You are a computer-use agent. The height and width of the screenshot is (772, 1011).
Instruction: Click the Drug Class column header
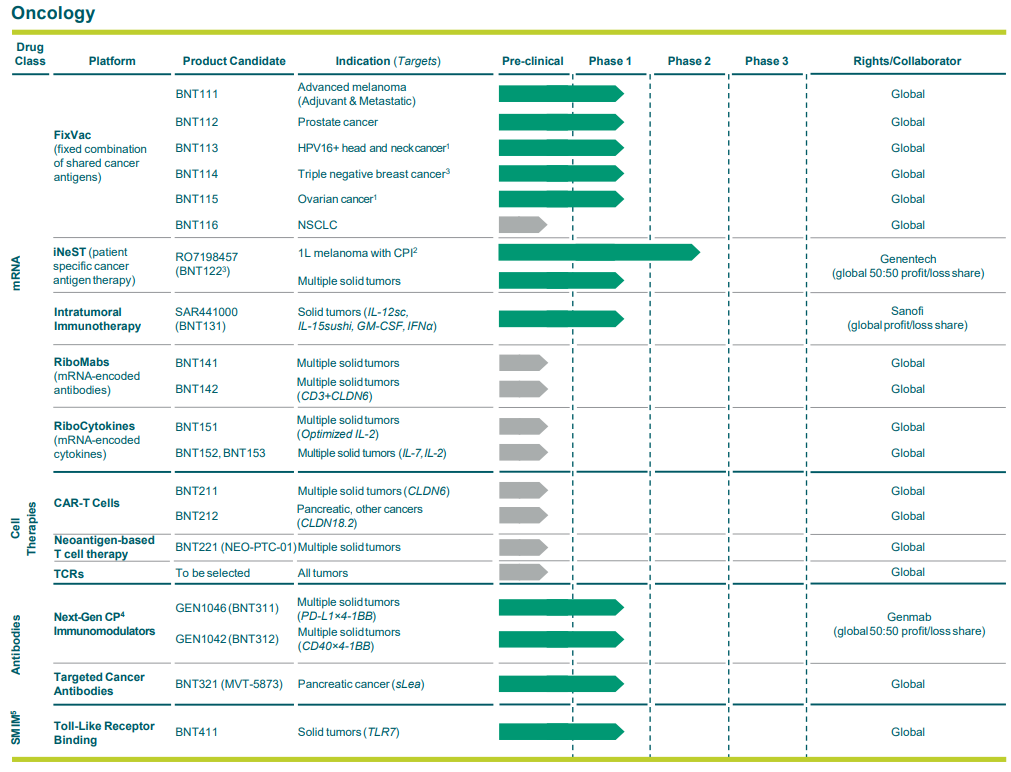[x=30, y=54]
